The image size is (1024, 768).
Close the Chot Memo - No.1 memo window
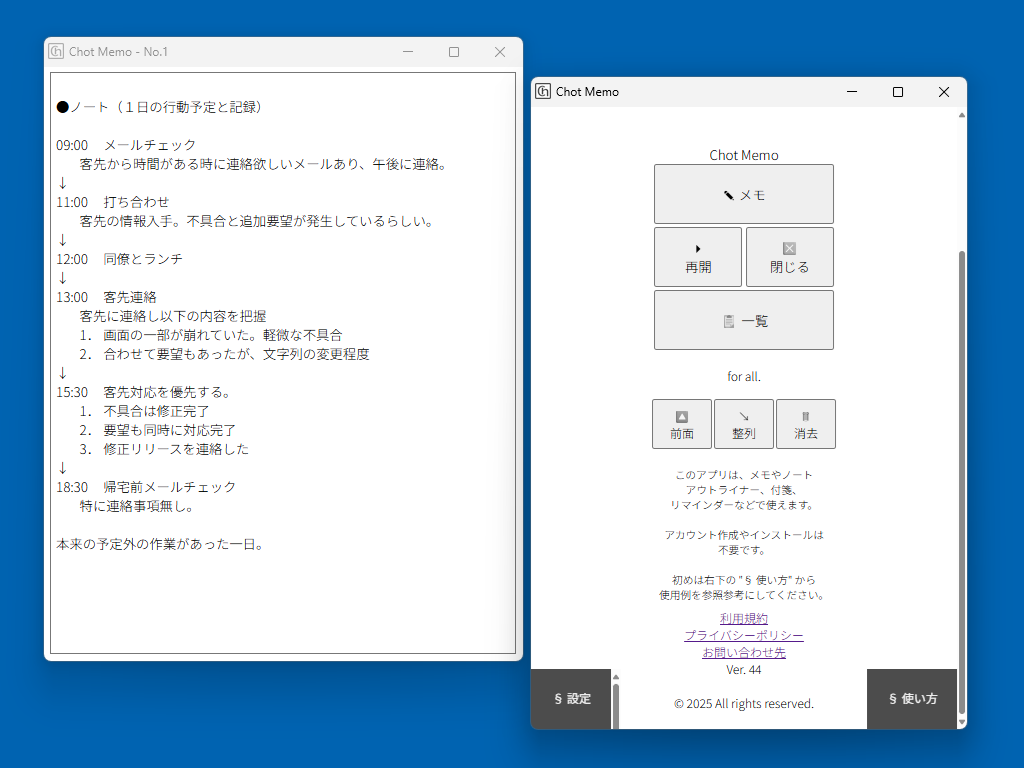[500, 52]
